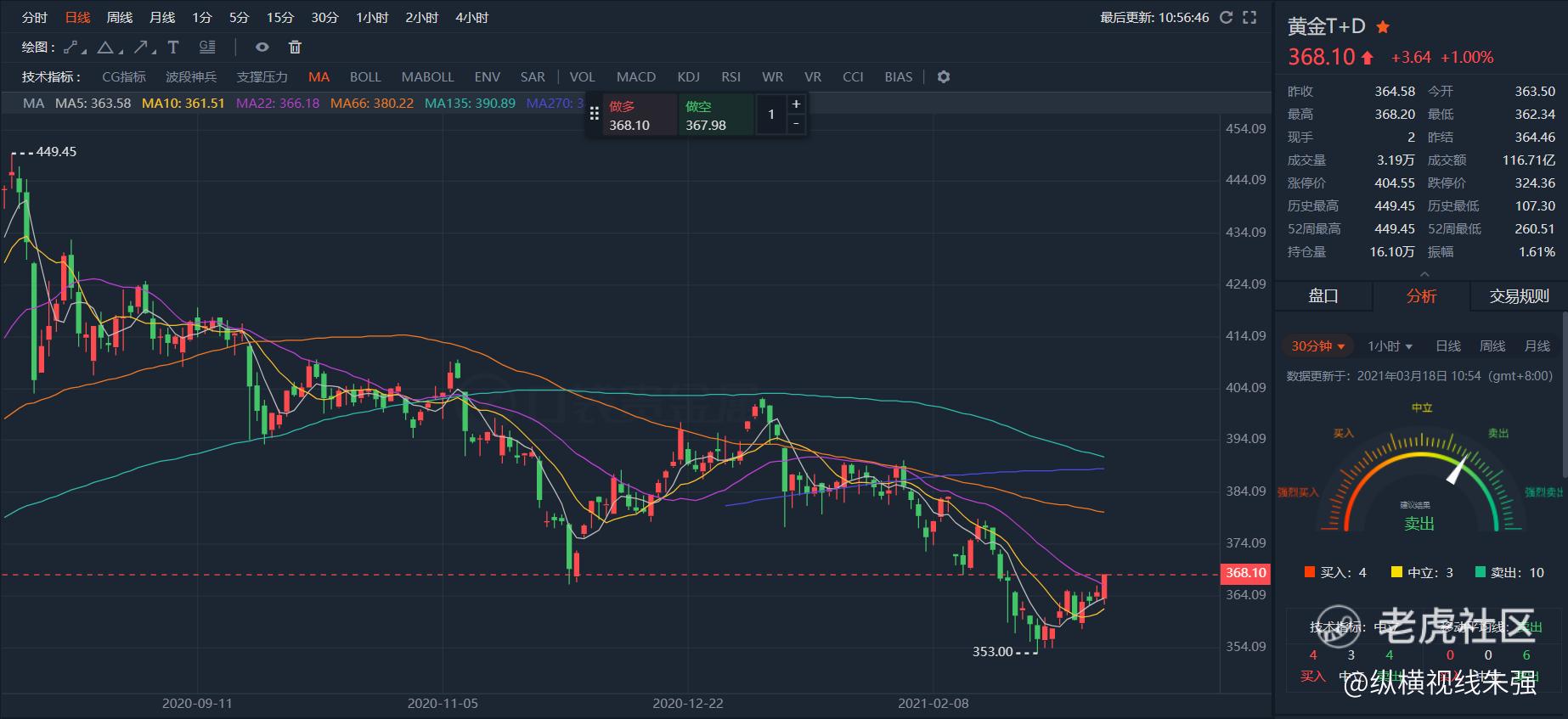Collapse the quote details panel chevron
The image size is (1568, 719).
click(1424, 274)
